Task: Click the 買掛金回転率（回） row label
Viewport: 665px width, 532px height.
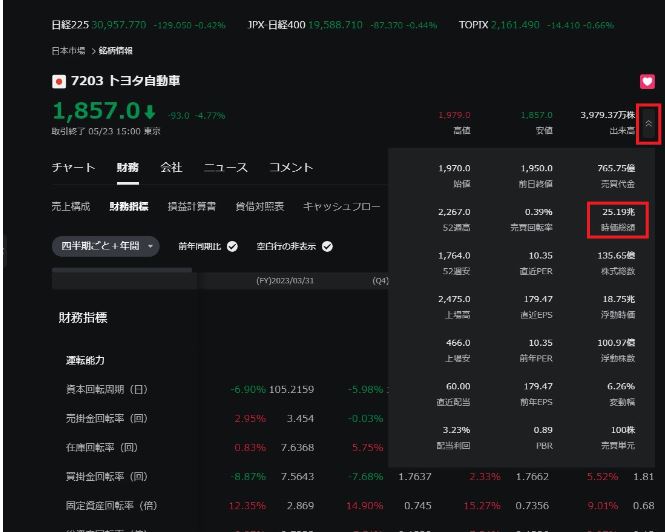Action: [x=106, y=477]
